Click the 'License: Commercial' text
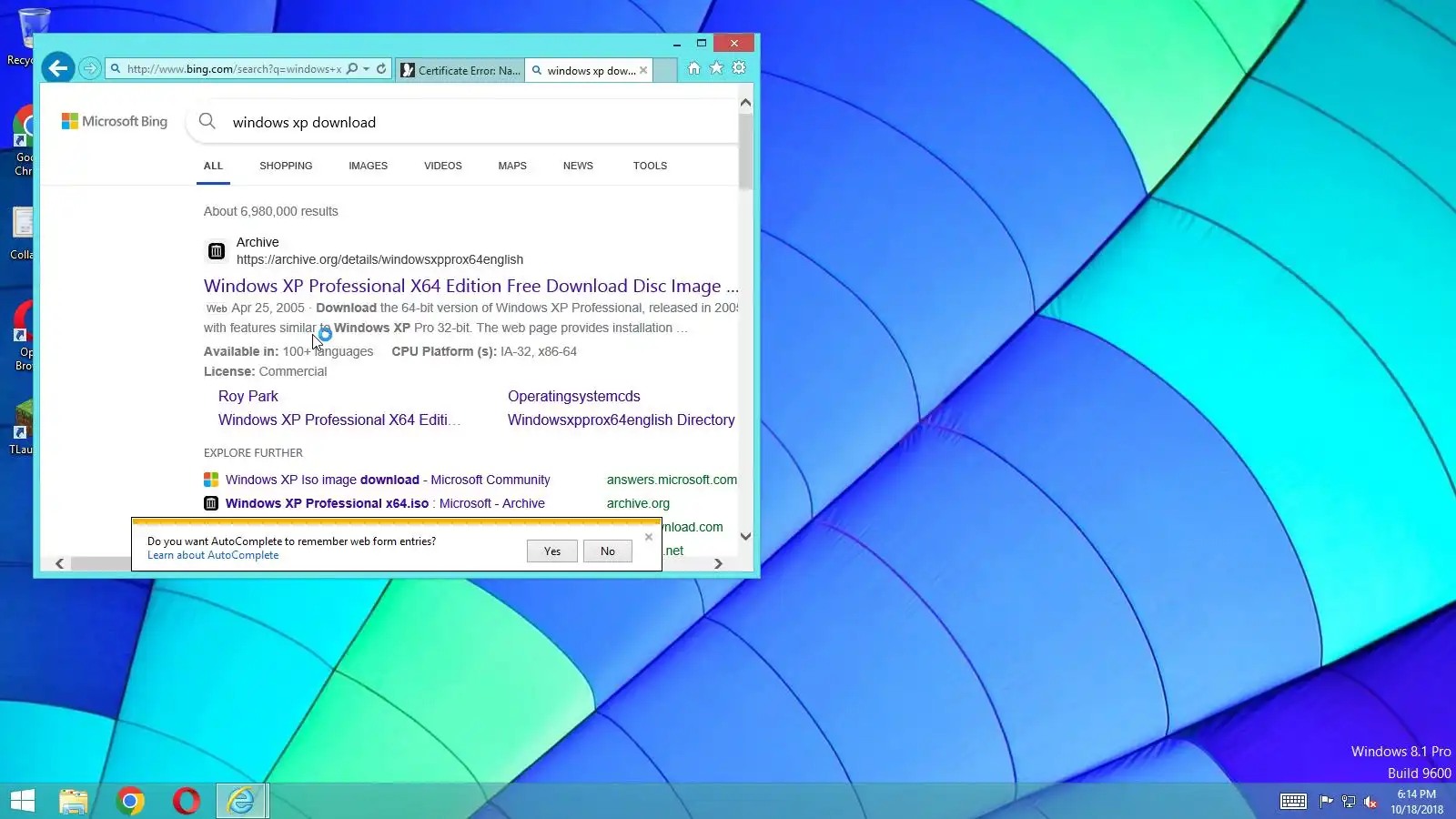Viewport: 1456px width, 819px height. point(265,371)
